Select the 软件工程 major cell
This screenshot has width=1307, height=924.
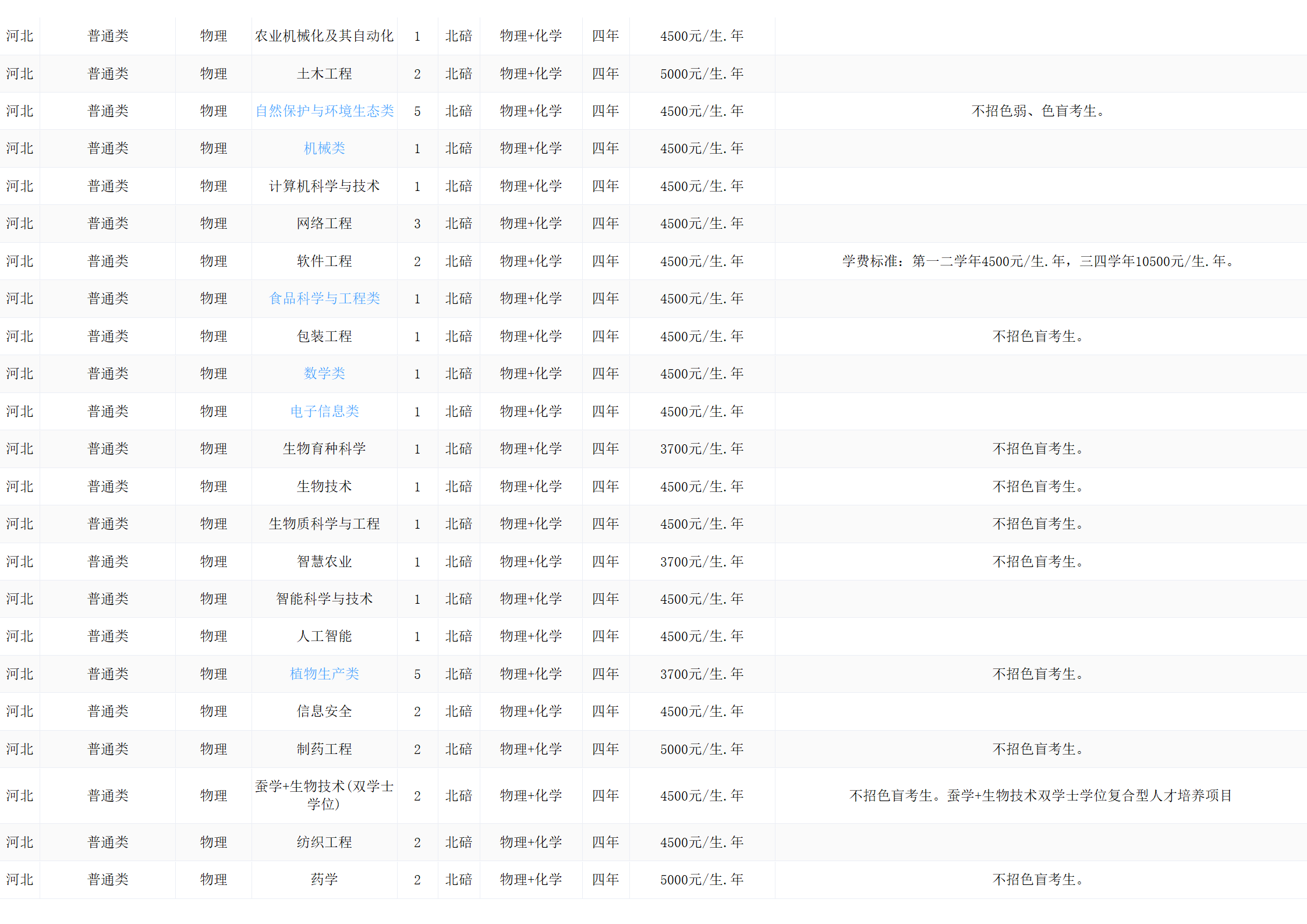click(x=324, y=261)
